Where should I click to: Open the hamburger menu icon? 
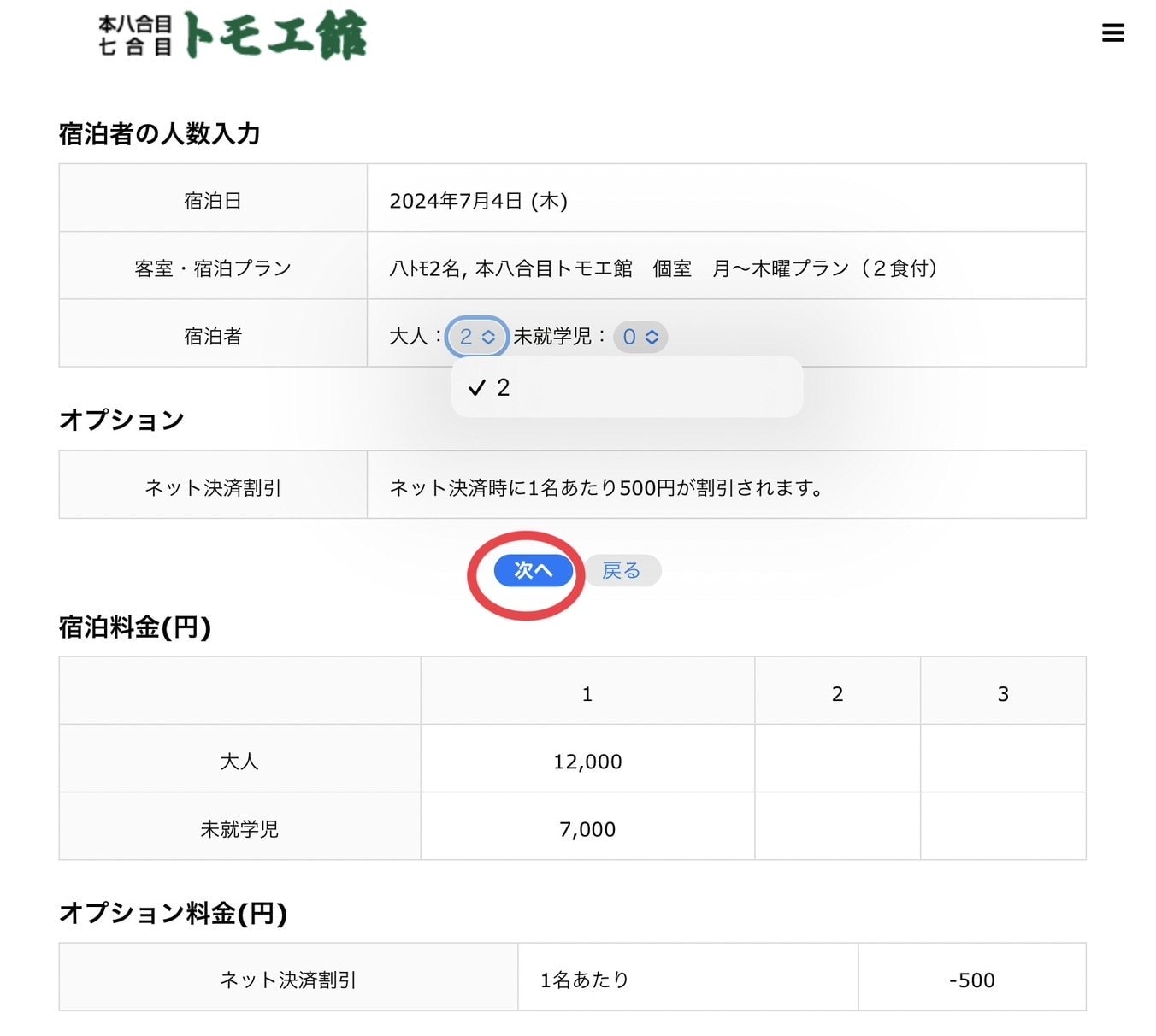[x=1112, y=33]
